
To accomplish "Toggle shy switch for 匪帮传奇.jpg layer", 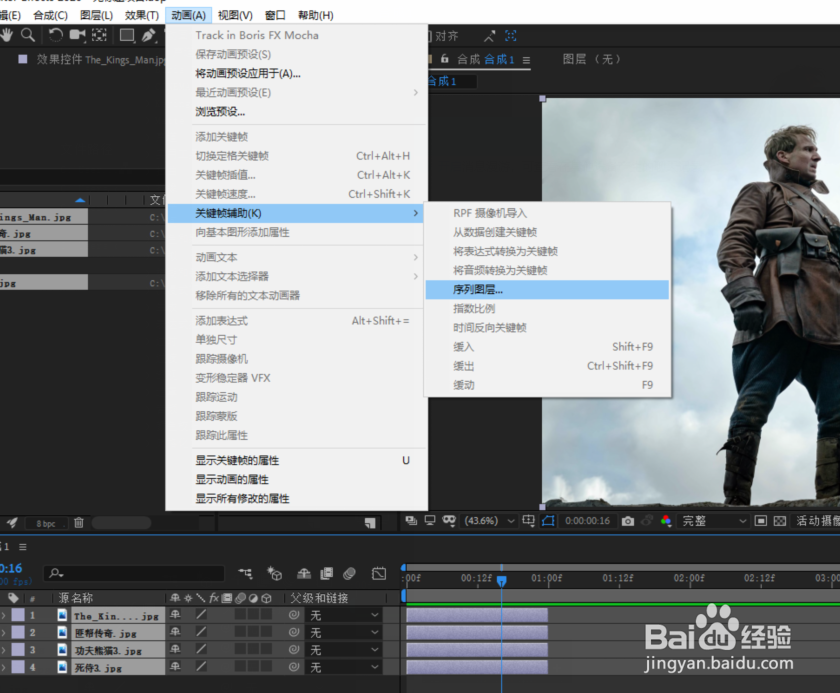I will (175, 632).
